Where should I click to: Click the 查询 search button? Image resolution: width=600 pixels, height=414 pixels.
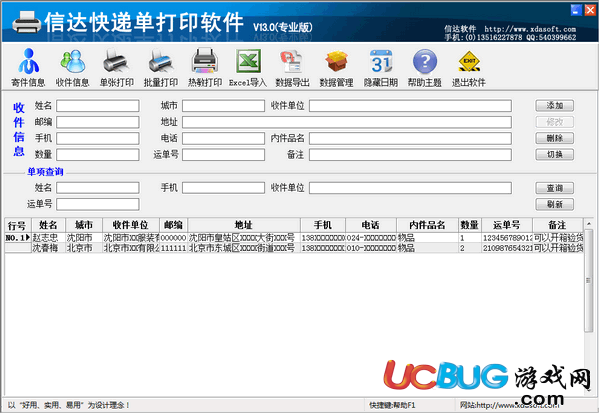click(x=554, y=188)
